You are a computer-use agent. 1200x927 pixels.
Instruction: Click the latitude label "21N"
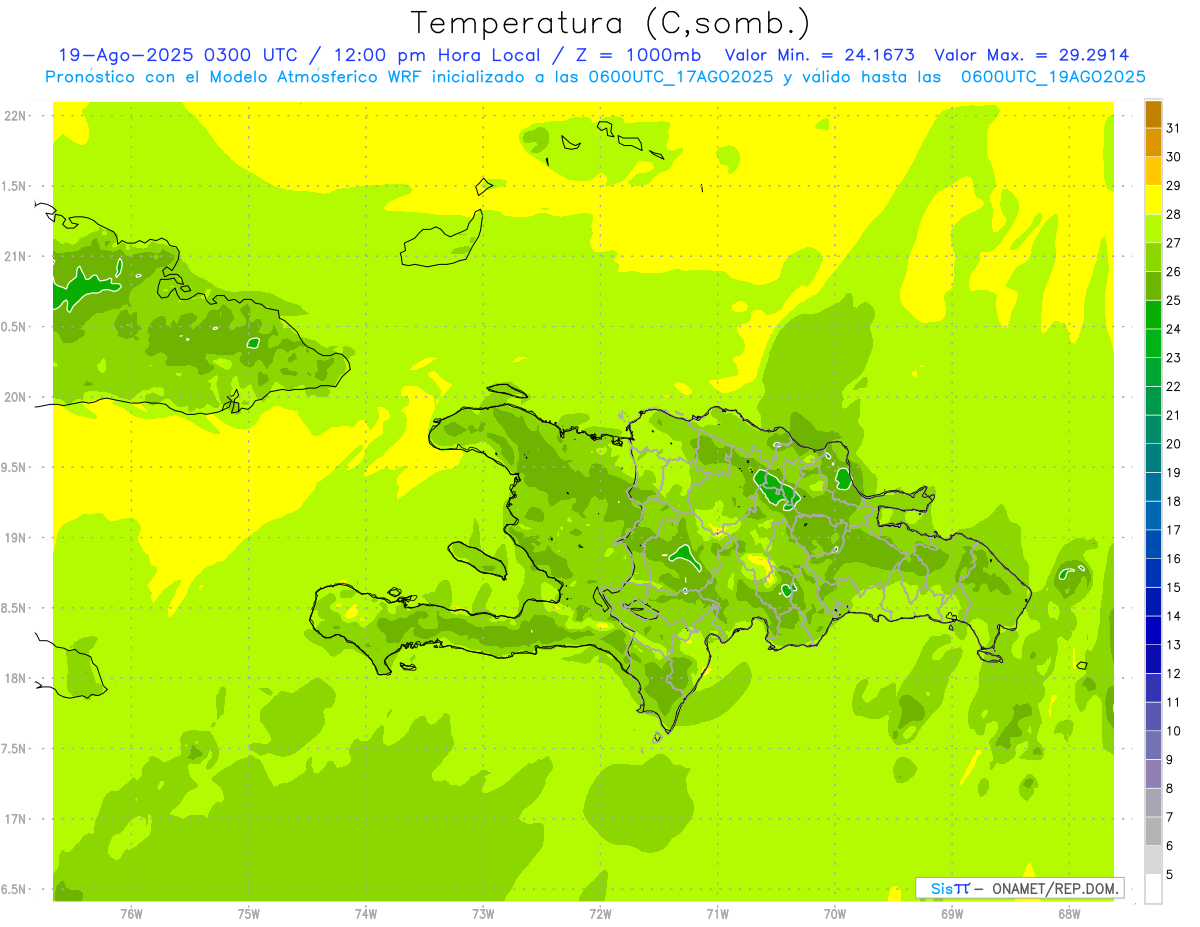coord(17,257)
